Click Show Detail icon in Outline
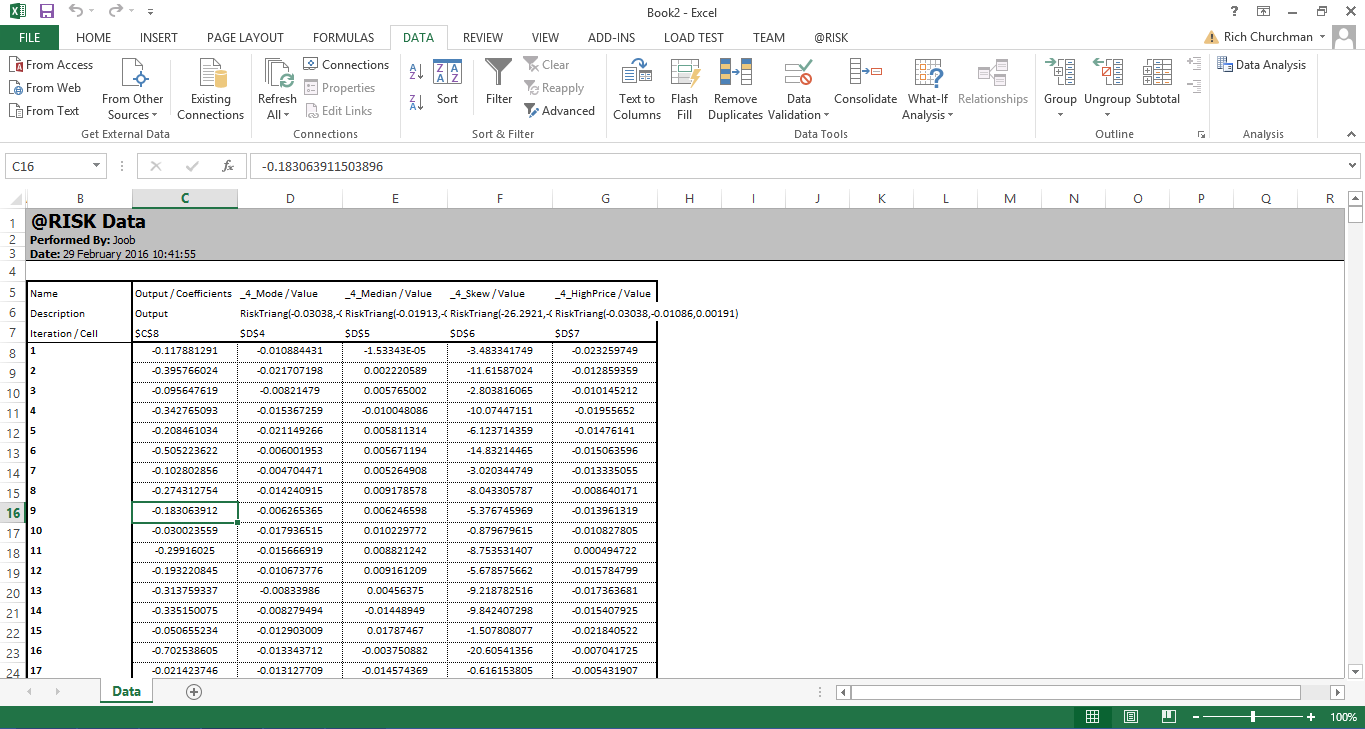This screenshot has height=729, width=1365. (1193, 62)
